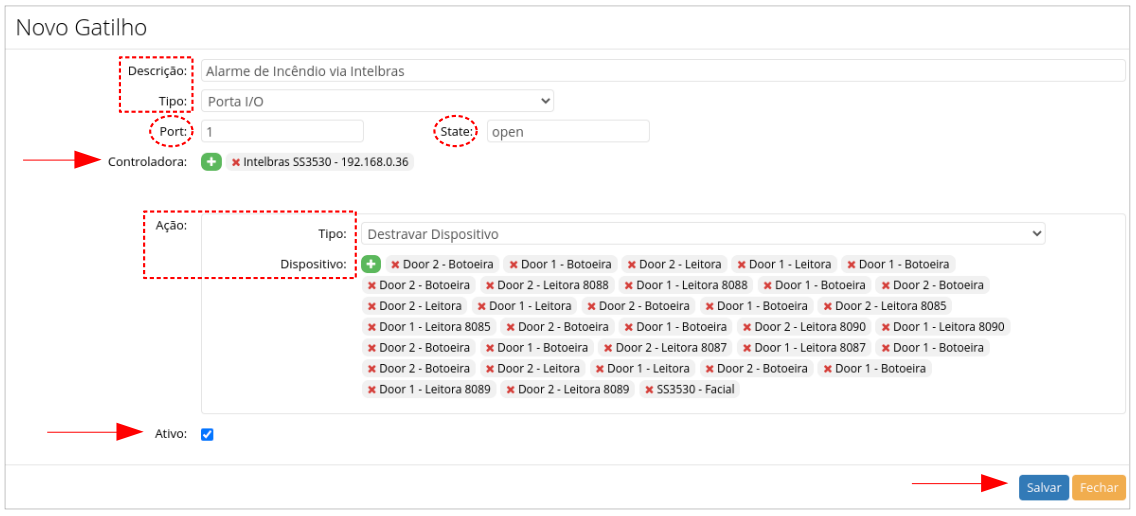Click the green plus button next to Dispositivo
Viewport: 1136px width, 516px height.
tap(371, 264)
